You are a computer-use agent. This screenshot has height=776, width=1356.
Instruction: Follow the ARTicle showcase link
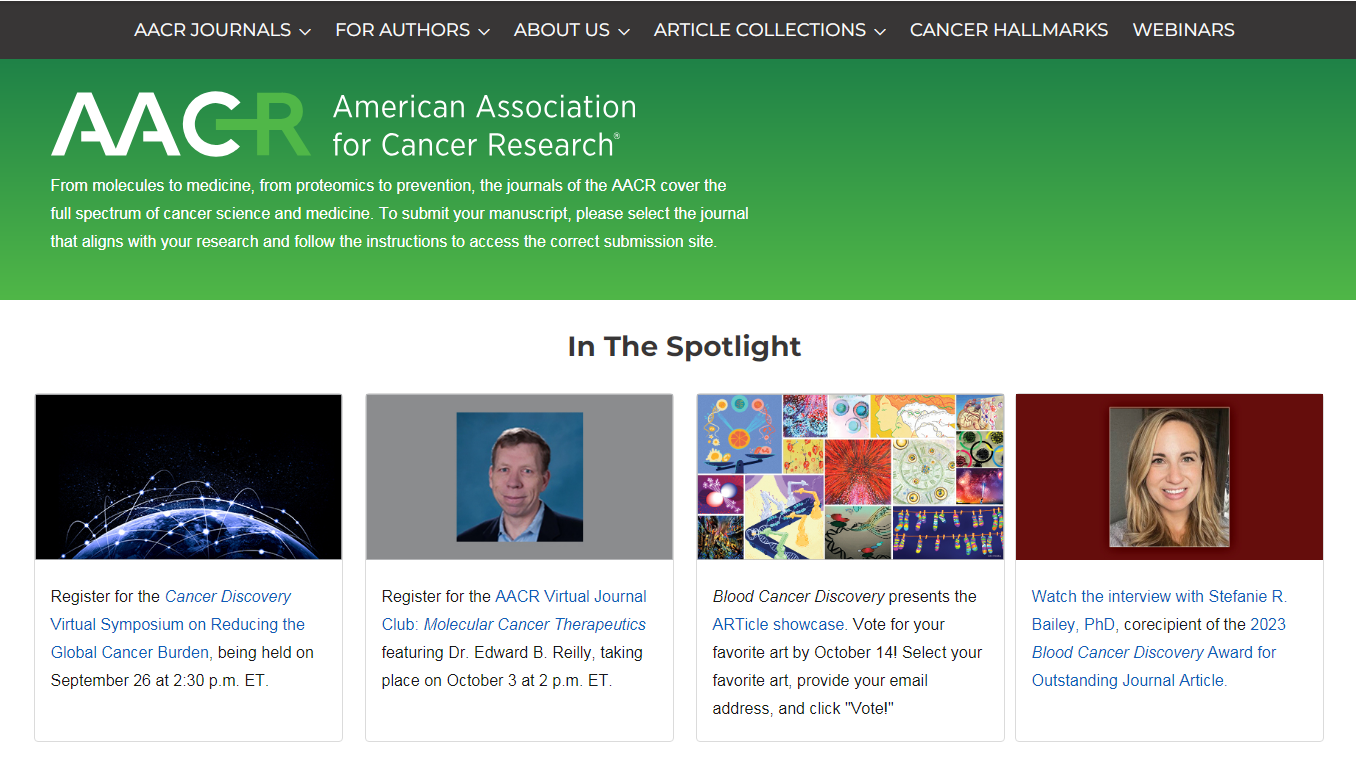click(780, 624)
